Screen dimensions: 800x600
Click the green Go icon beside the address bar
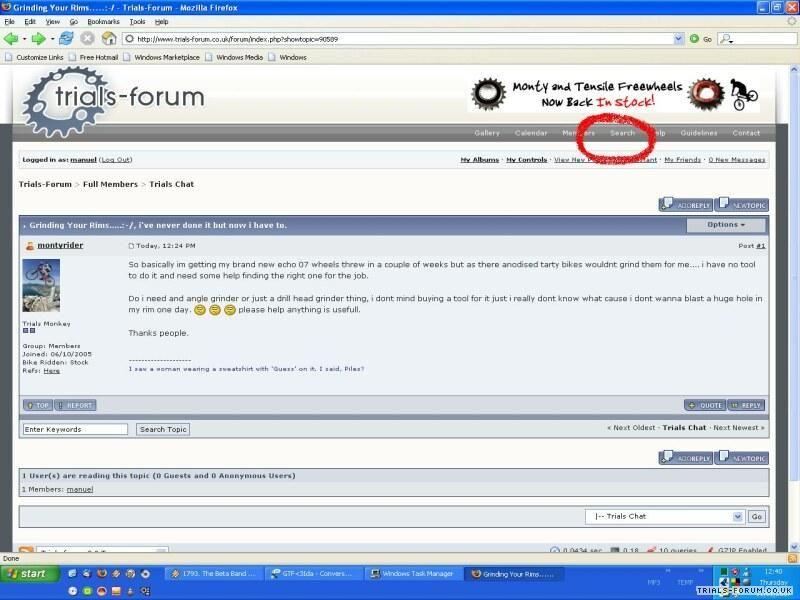click(x=694, y=39)
